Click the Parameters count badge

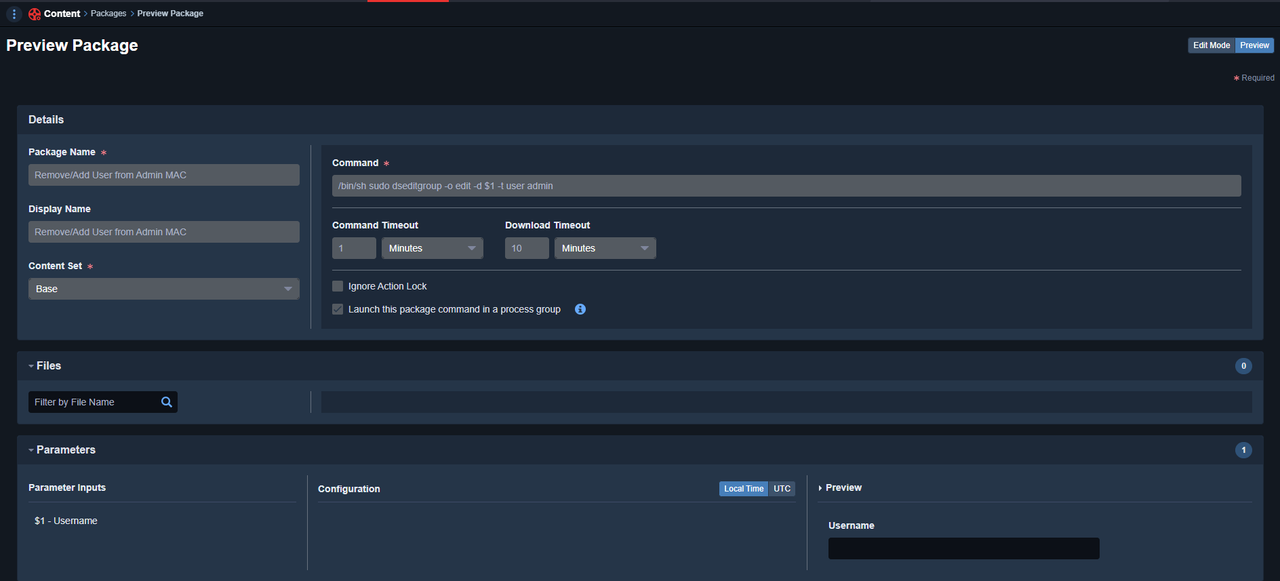point(1244,450)
